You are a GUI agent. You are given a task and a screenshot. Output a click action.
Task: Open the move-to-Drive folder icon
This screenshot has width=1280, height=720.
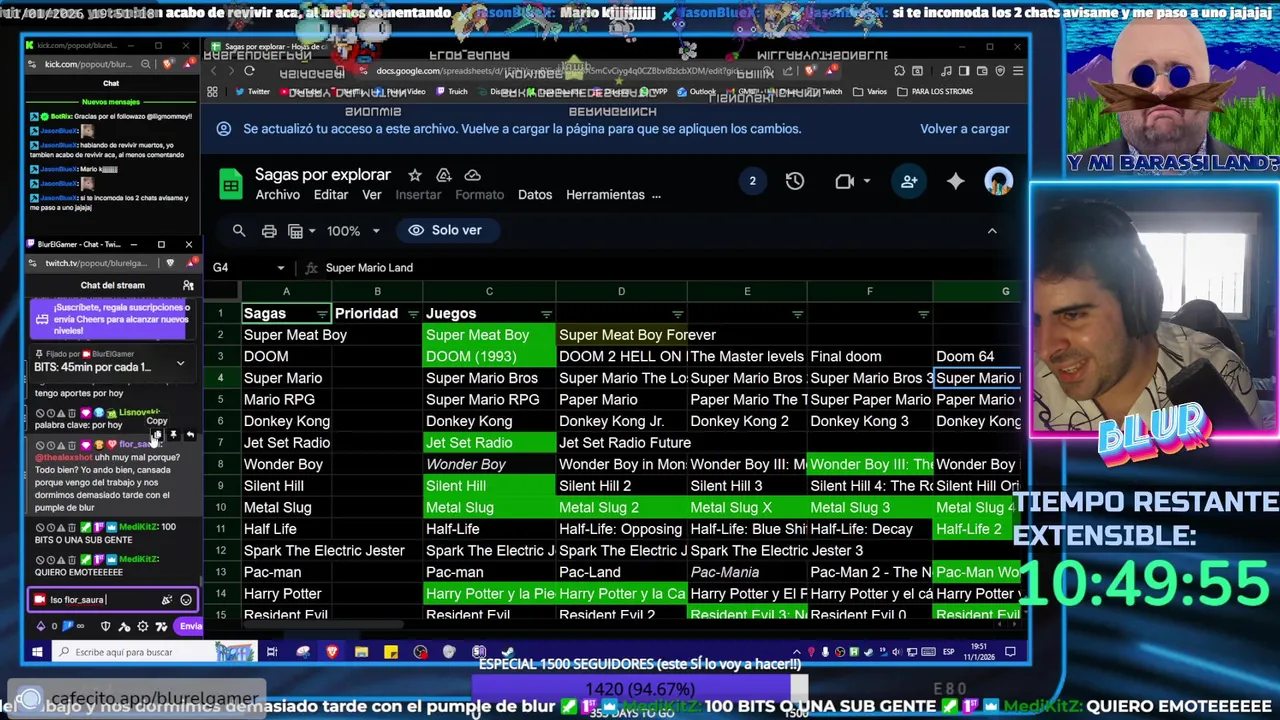click(444, 175)
